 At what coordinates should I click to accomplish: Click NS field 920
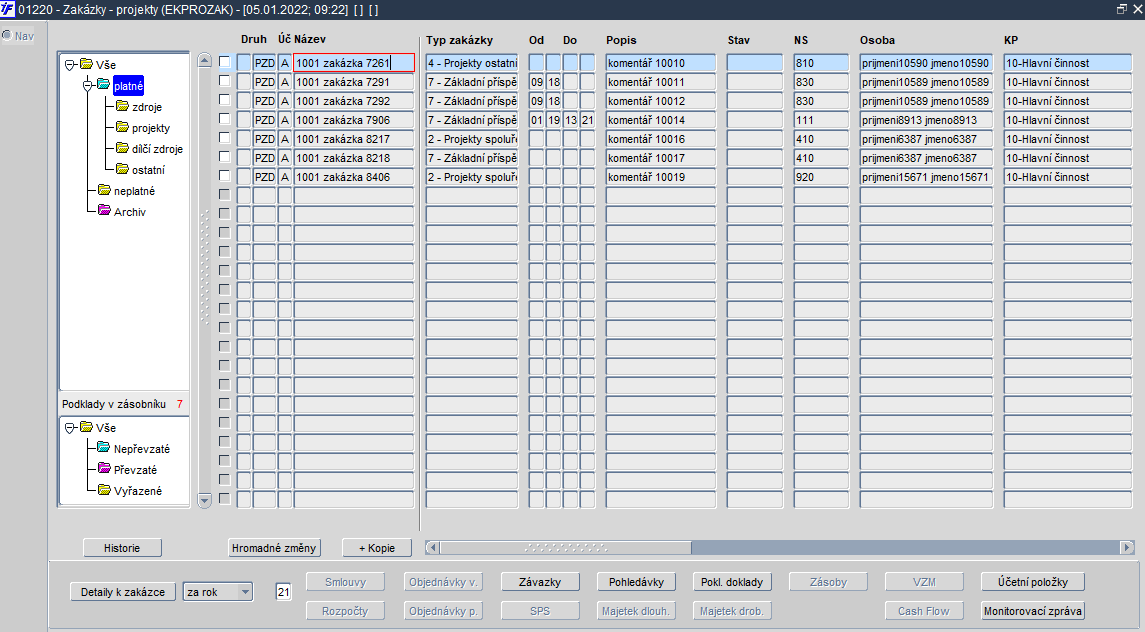click(822, 177)
